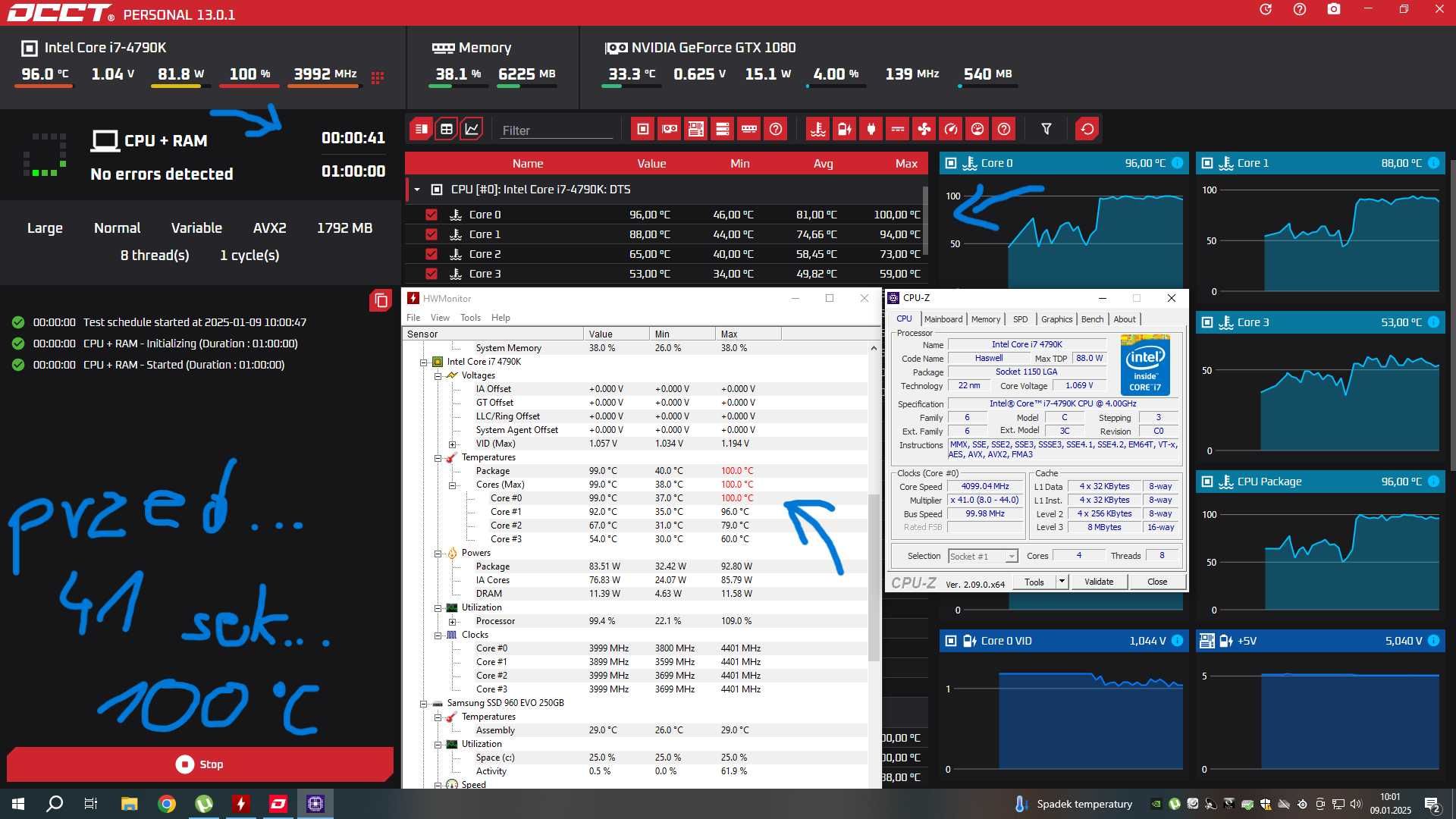
Task: Click the OCCT update refresh icon in title bar
Action: (x=1266, y=9)
